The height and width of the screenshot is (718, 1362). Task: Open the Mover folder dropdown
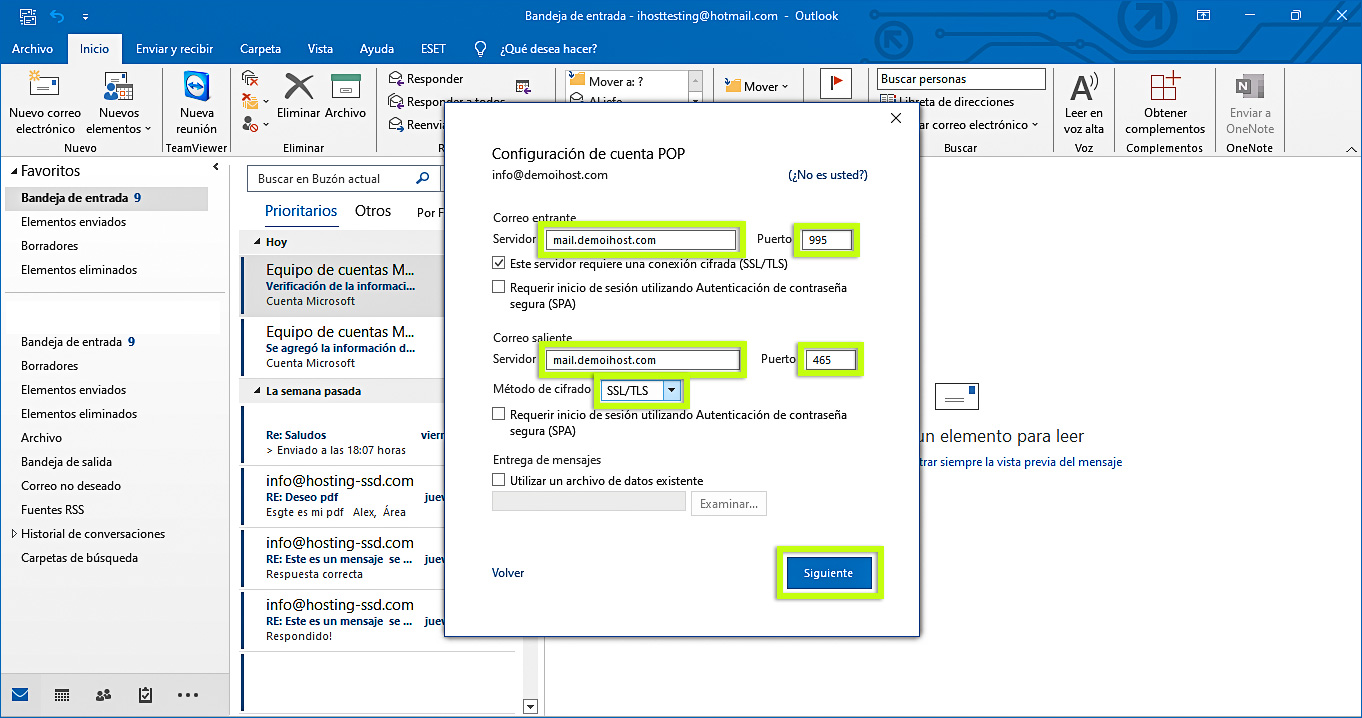pos(757,87)
